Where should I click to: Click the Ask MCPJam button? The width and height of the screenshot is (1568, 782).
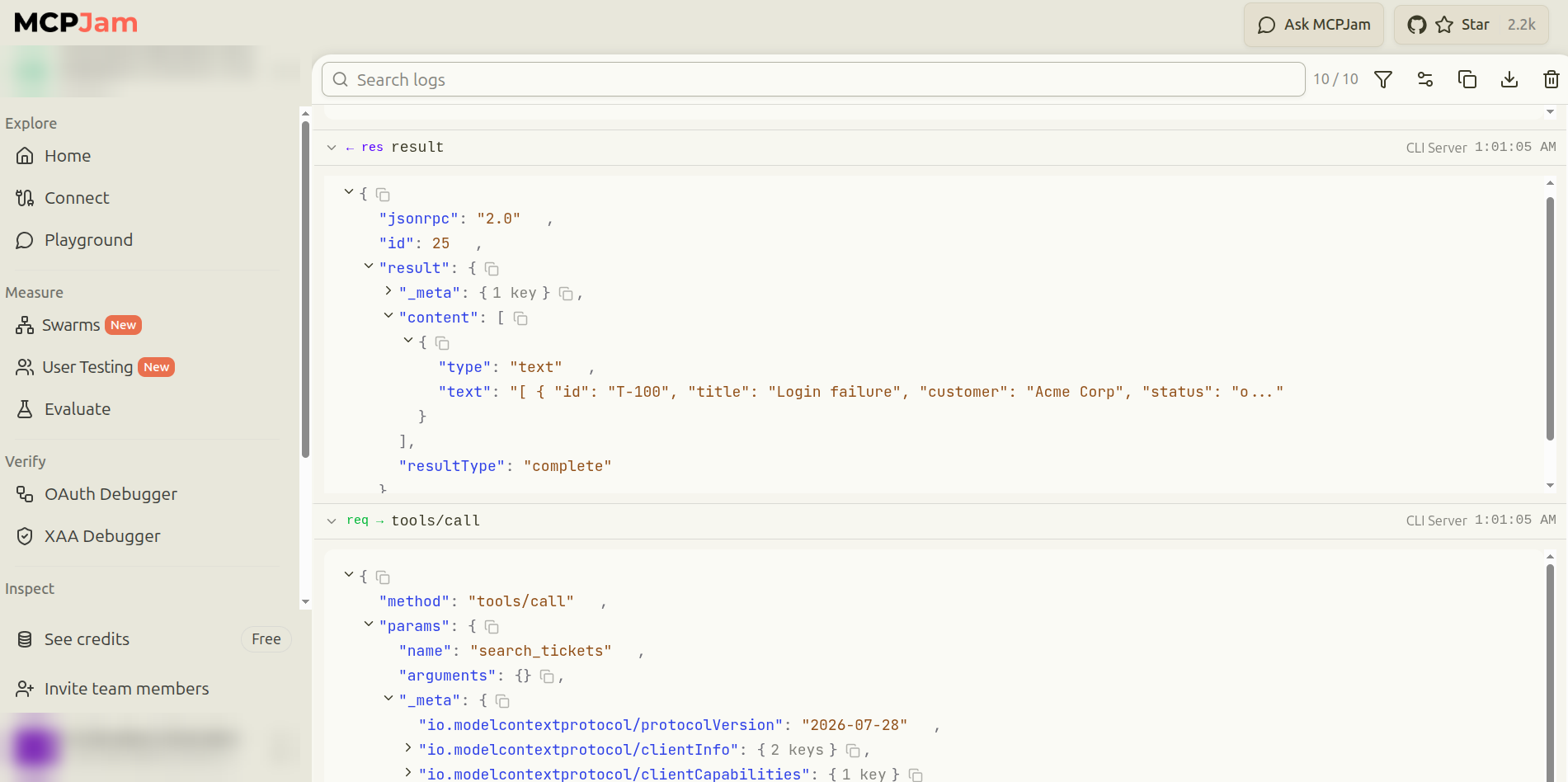click(x=1314, y=25)
